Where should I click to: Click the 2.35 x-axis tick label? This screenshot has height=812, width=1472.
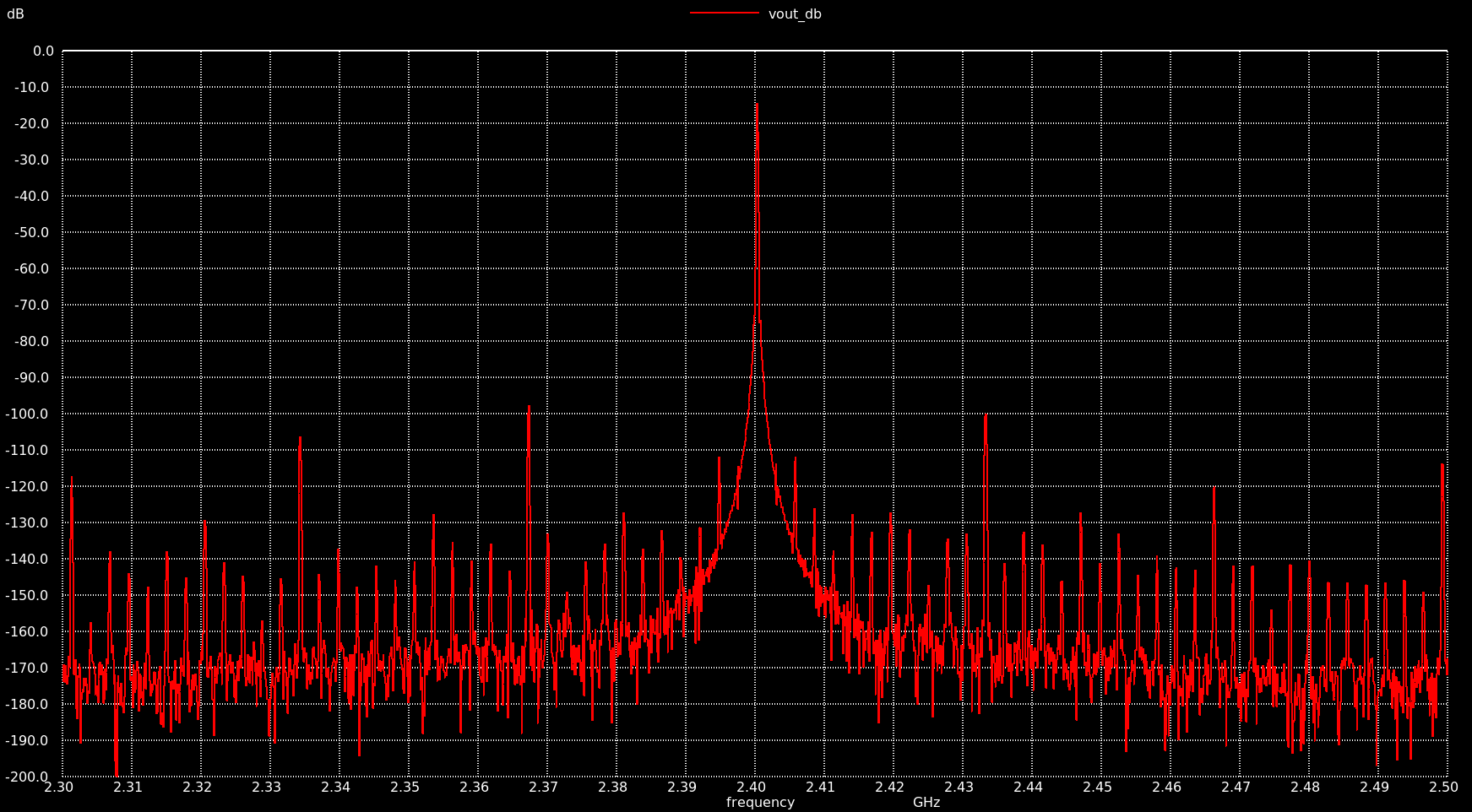coord(405,788)
